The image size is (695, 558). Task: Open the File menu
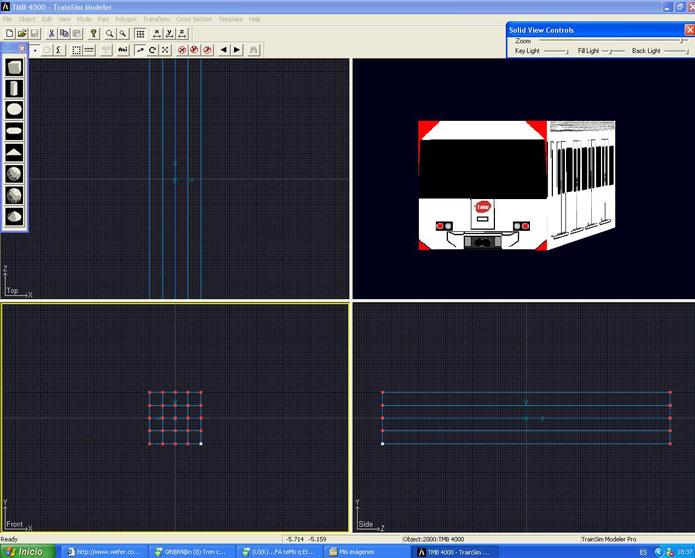8,19
